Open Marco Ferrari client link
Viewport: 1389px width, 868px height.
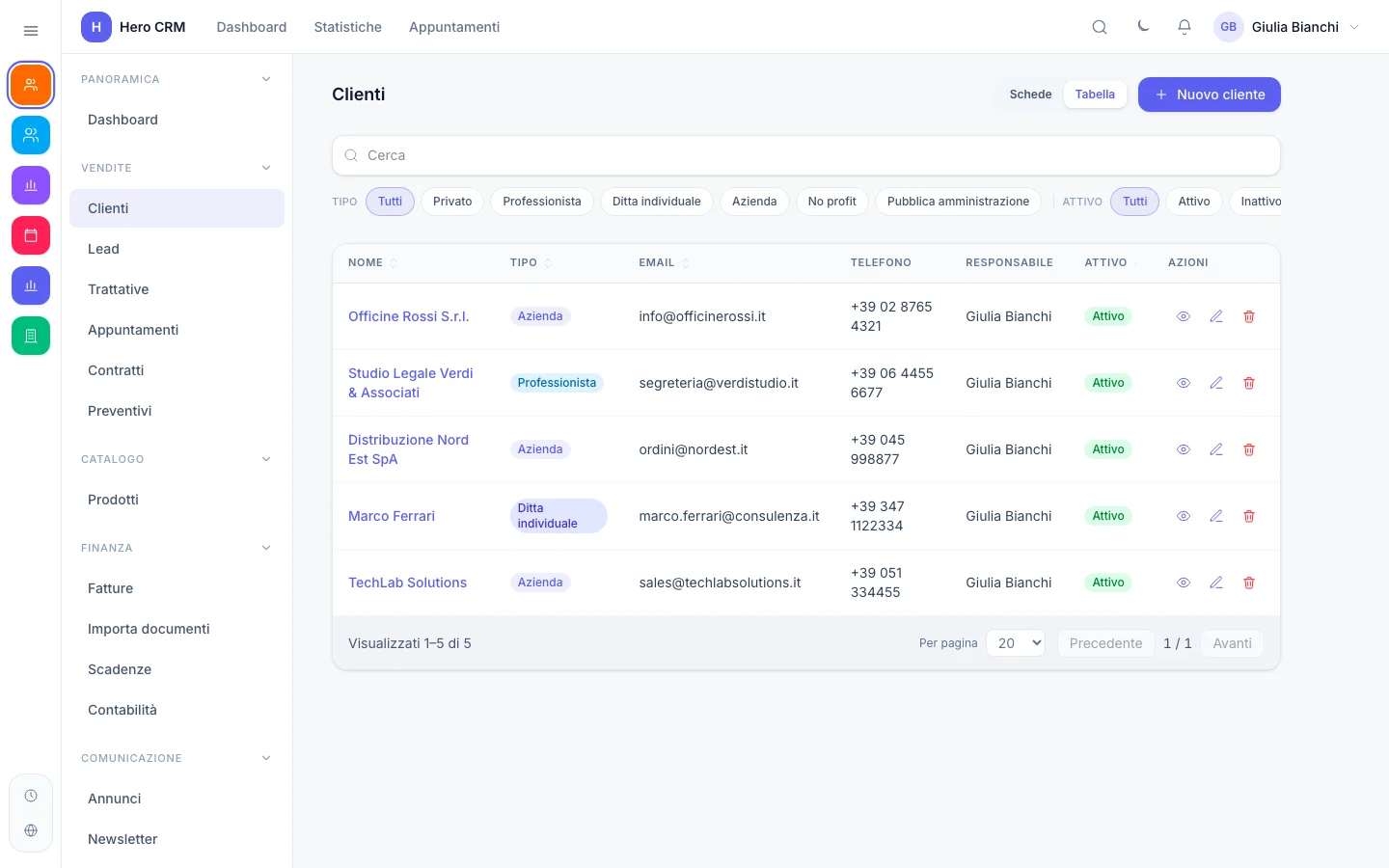tap(392, 516)
